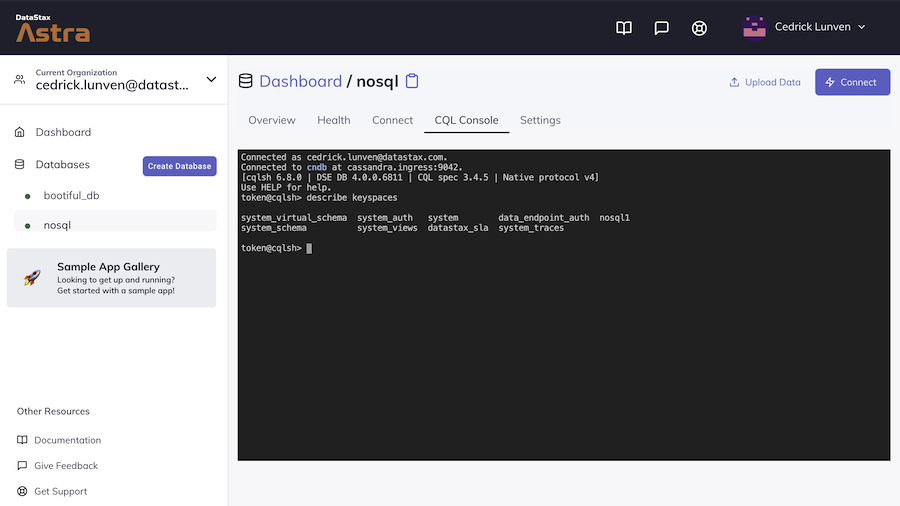Follow the Dashboard breadcrumb link
900x506 pixels.
coord(300,81)
